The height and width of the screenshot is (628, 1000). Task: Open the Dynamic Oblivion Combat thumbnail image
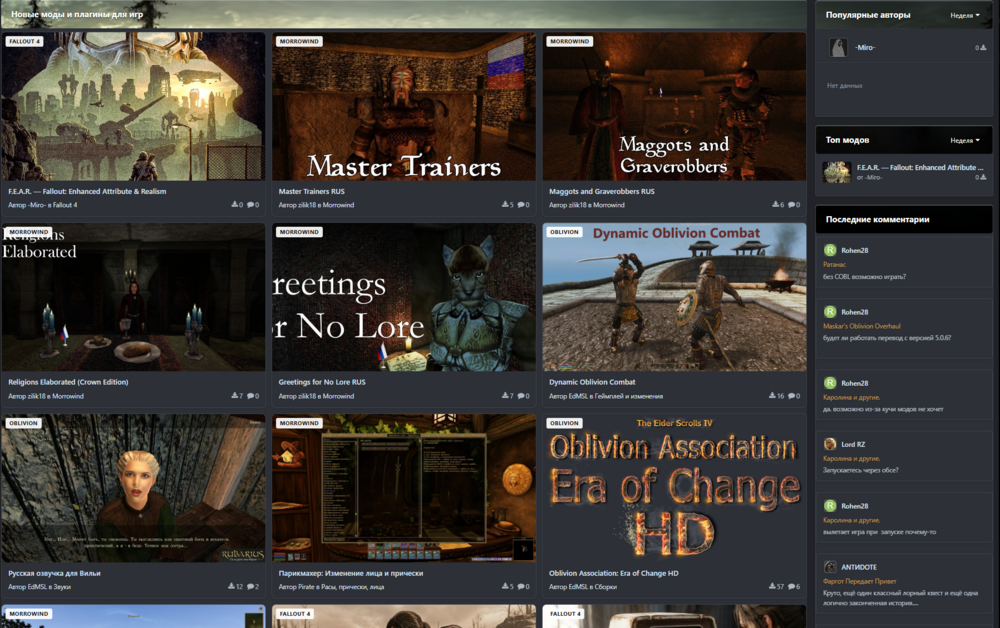(x=674, y=297)
